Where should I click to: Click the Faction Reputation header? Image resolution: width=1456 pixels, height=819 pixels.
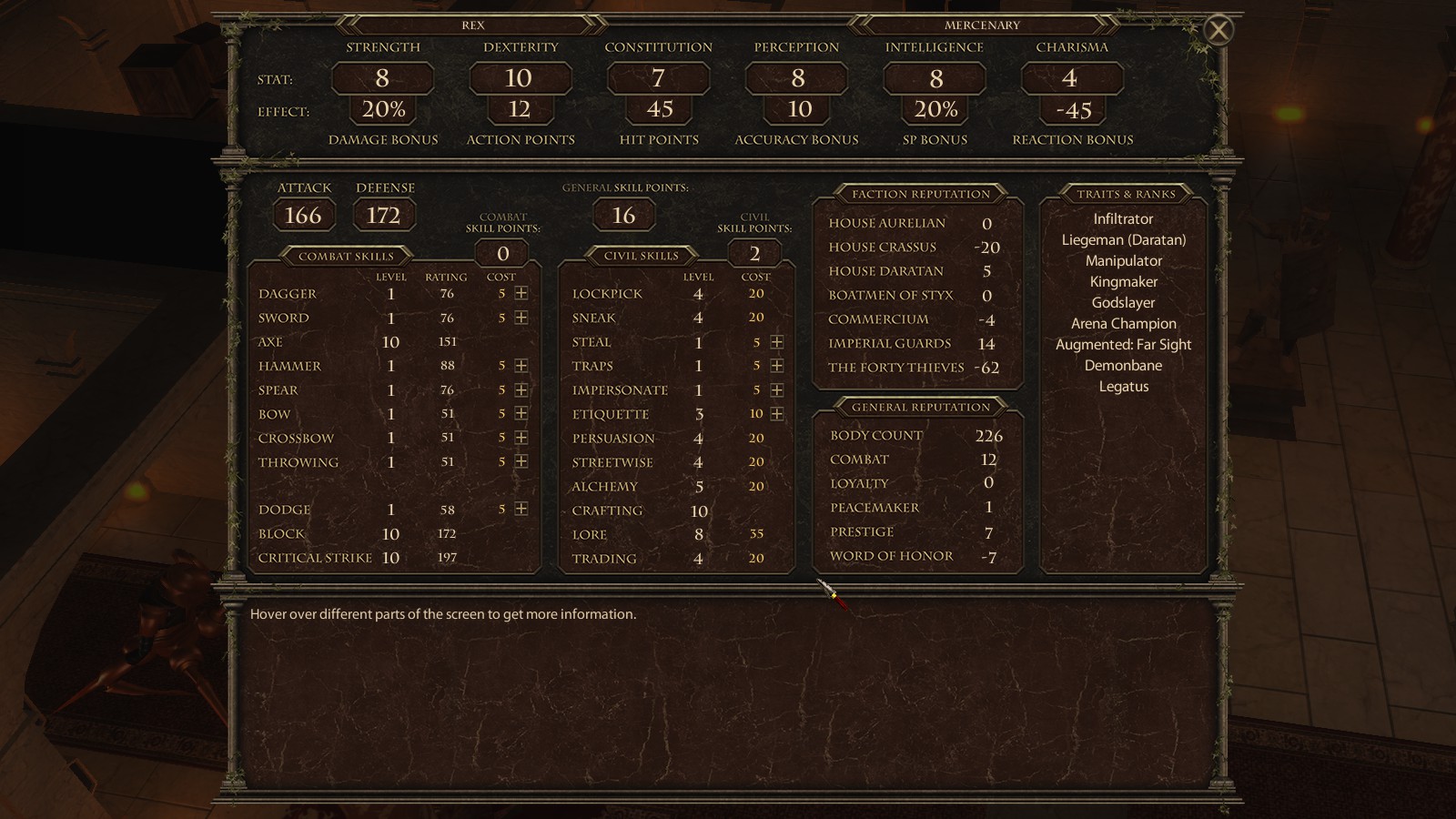(x=921, y=194)
